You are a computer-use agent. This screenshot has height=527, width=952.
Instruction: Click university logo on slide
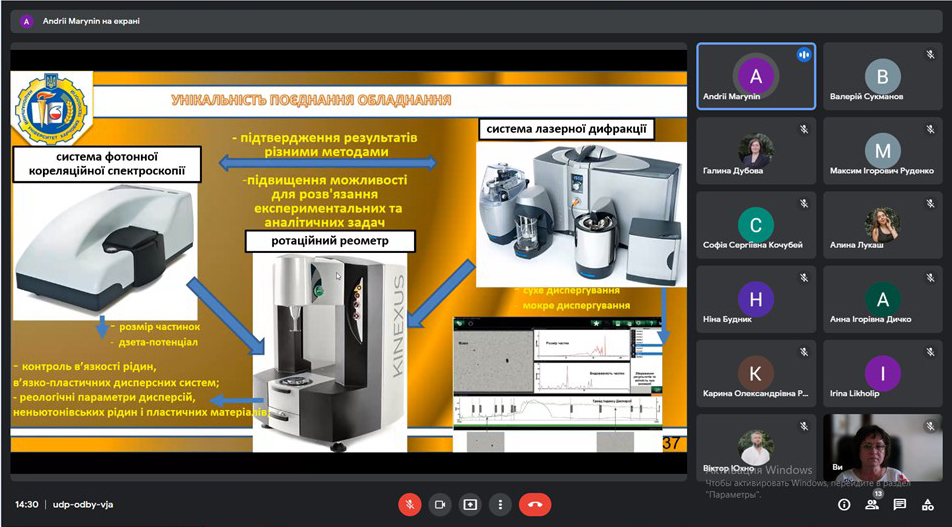[51, 109]
